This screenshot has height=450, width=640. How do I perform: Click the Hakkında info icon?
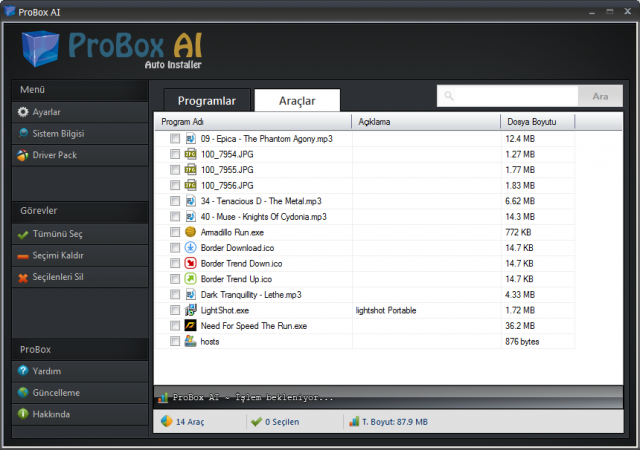point(23,414)
